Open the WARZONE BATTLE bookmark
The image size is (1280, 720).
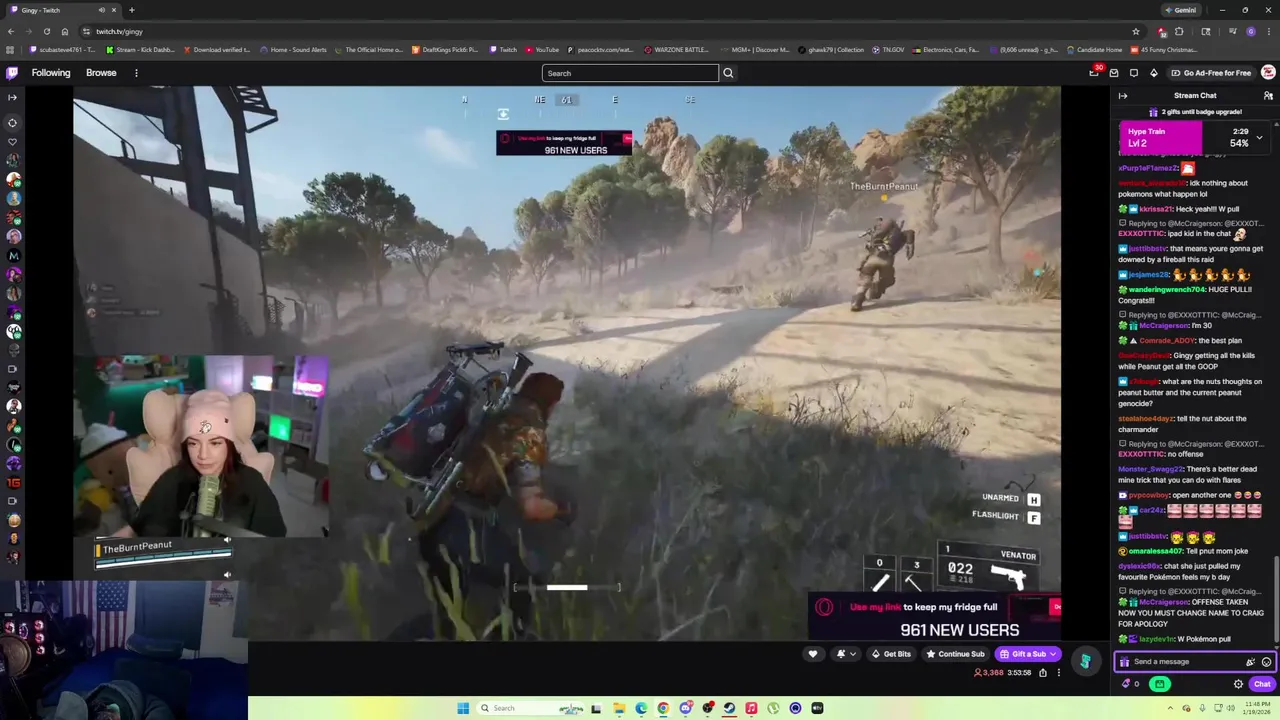(677, 50)
